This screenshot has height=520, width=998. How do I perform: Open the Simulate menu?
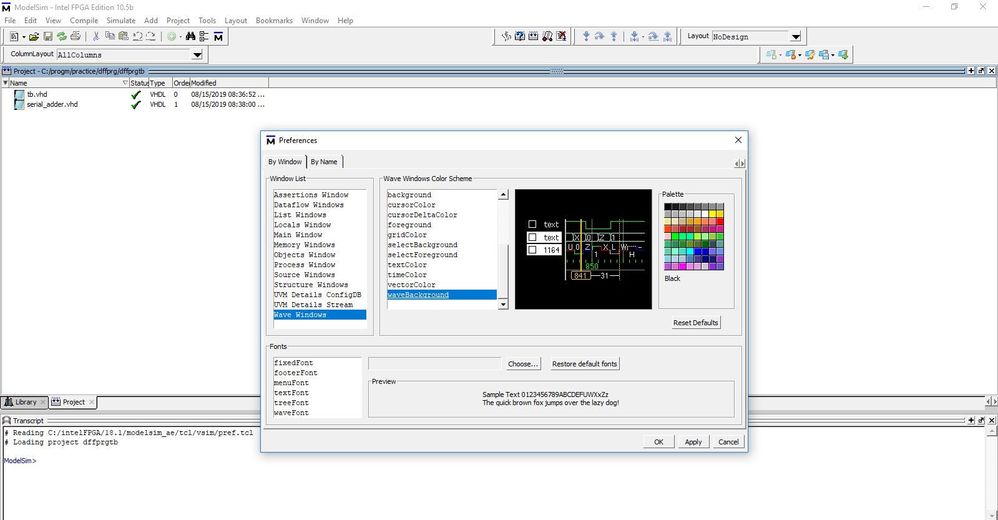(120, 20)
